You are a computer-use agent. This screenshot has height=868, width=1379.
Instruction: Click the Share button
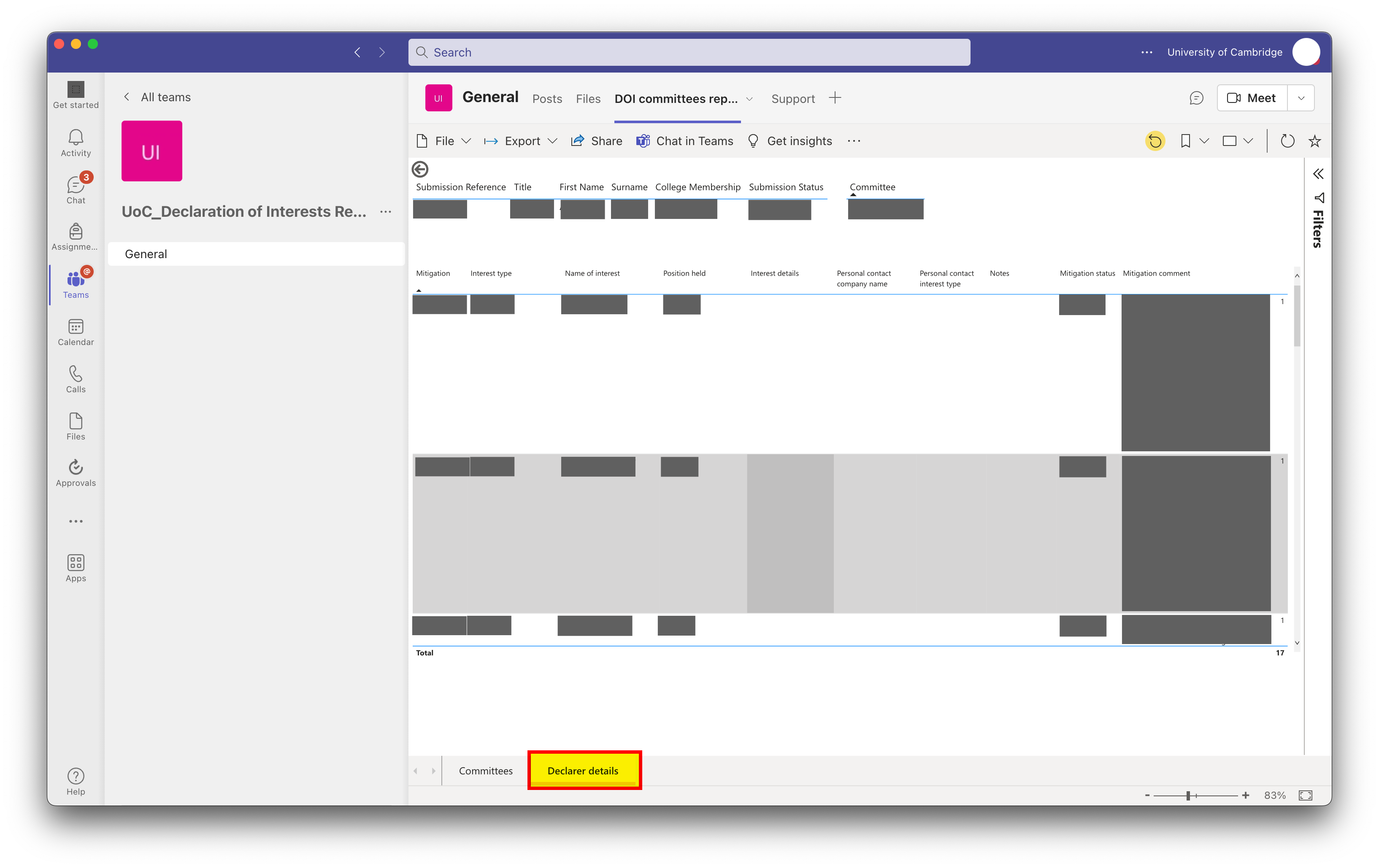tap(597, 141)
